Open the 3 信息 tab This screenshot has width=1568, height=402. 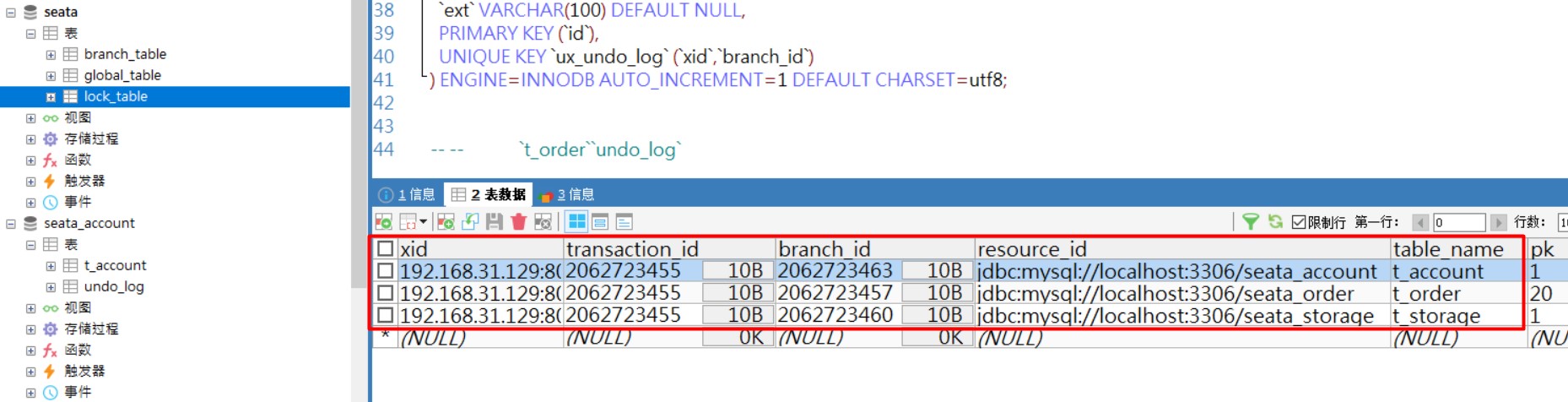(x=567, y=194)
